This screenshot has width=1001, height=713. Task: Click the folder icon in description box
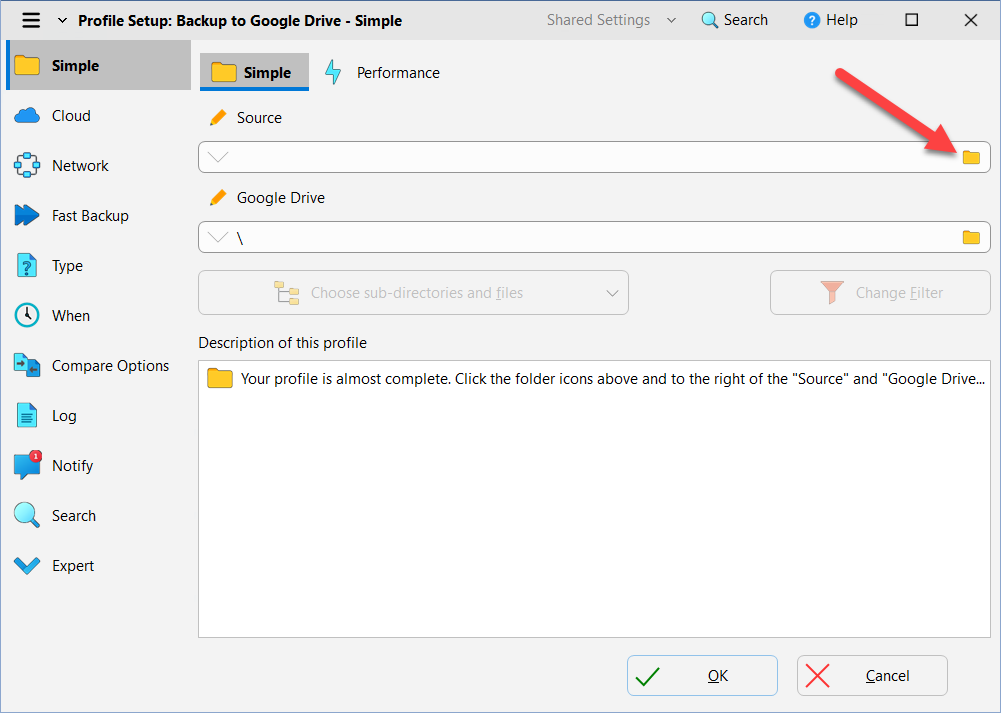point(220,379)
